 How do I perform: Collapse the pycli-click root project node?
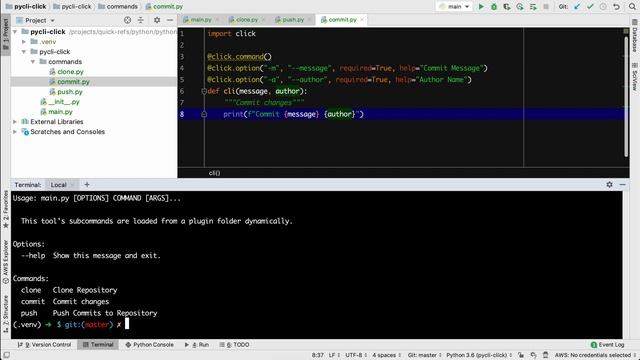click(x=15, y=32)
